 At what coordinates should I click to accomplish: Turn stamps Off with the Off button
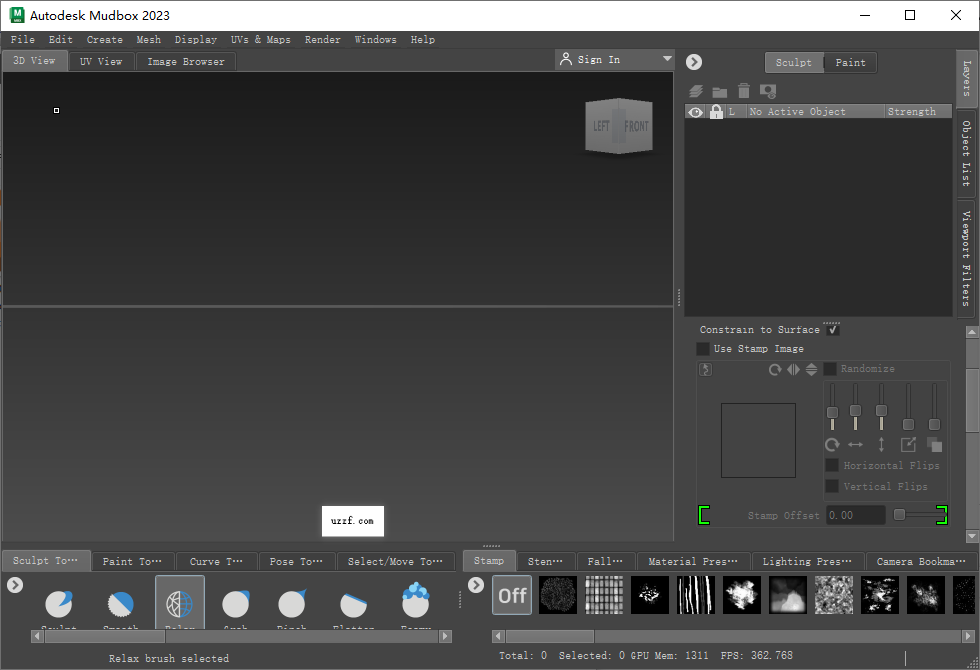click(x=511, y=595)
